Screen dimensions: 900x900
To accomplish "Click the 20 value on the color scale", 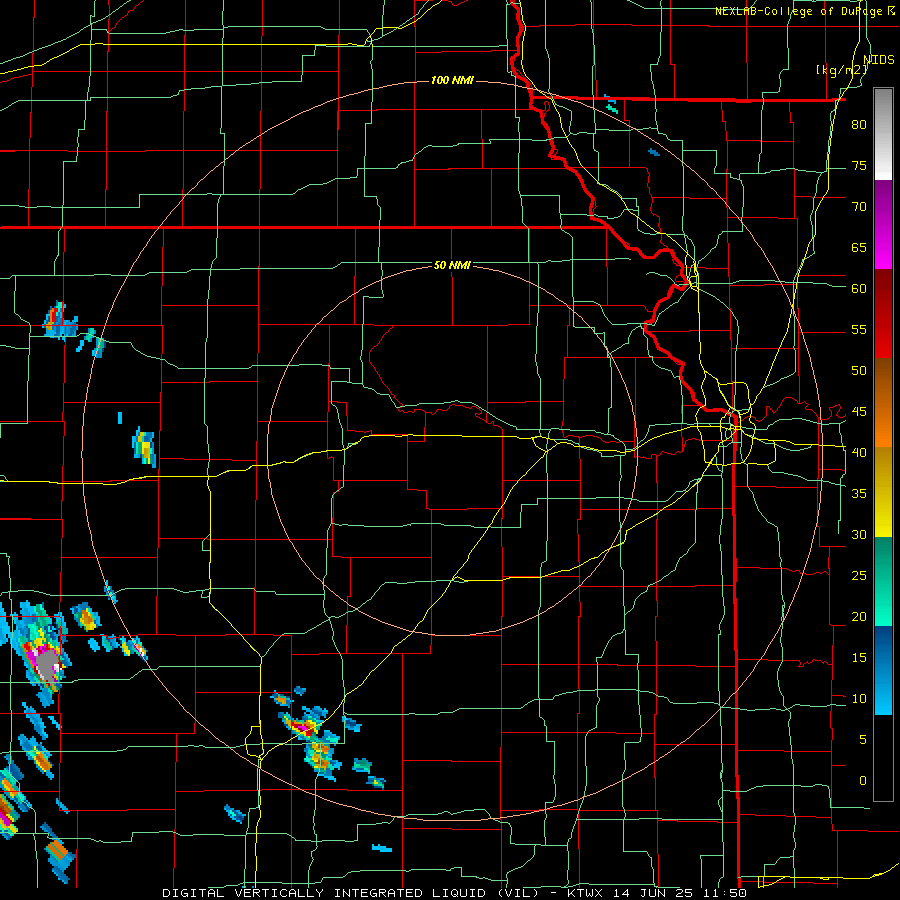I will [859, 616].
